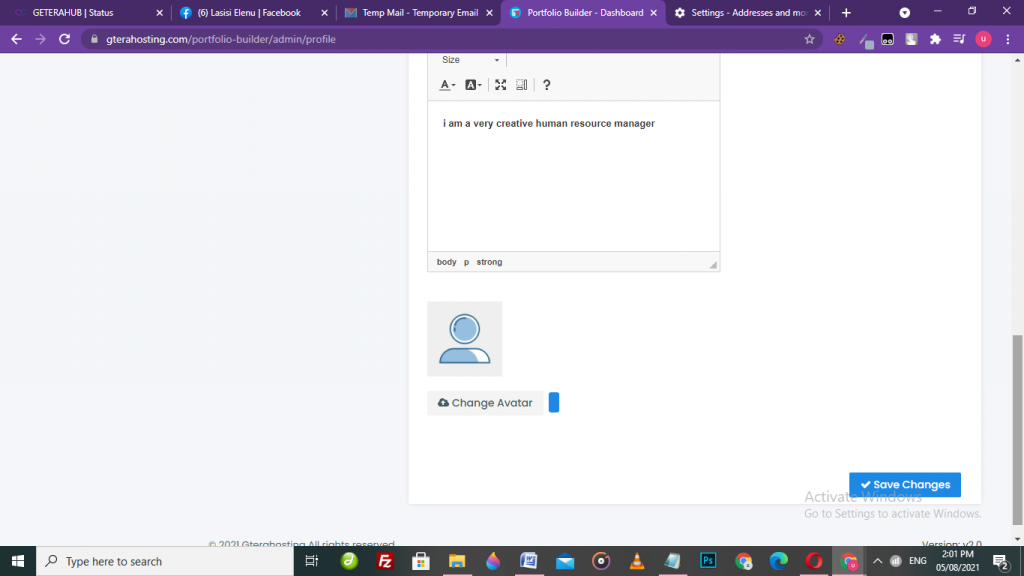Open Microsoft Edge from taskbar
Image resolution: width=1024 pixels, height=576 pixels.
click(x=778, y=561)
